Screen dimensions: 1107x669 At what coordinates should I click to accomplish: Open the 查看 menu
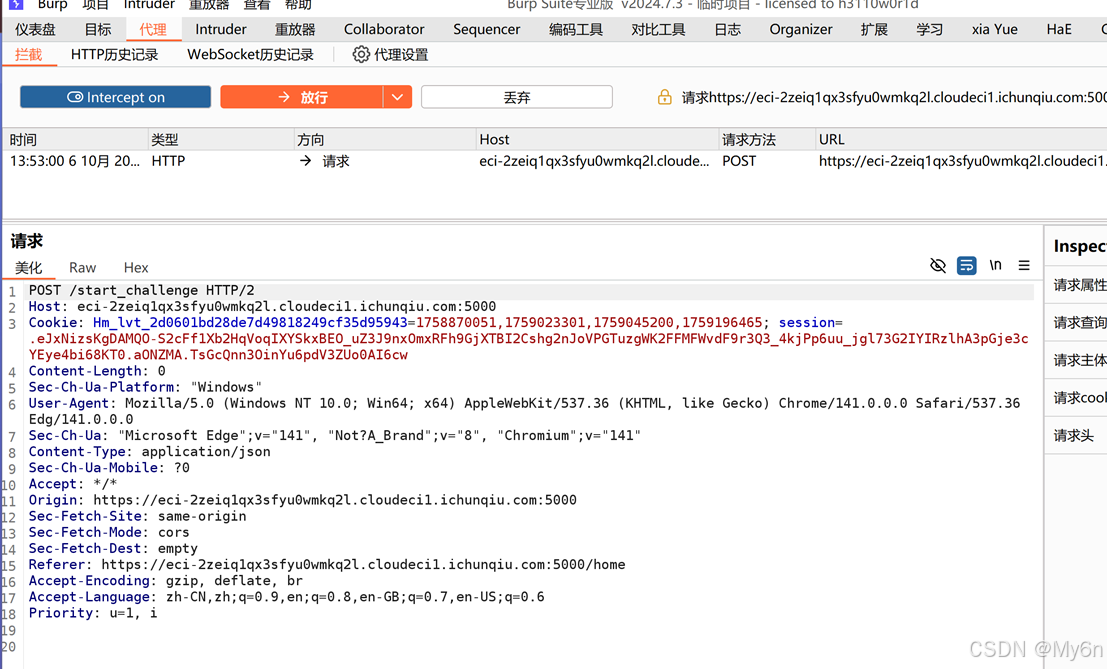click(256, 4)
